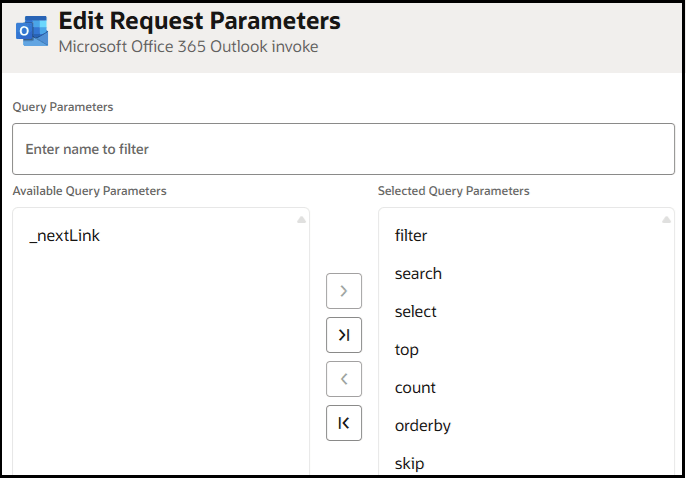This screenshot has width=686, height=478.
Task: Choose the select query parameter
Action: [416, 312]
